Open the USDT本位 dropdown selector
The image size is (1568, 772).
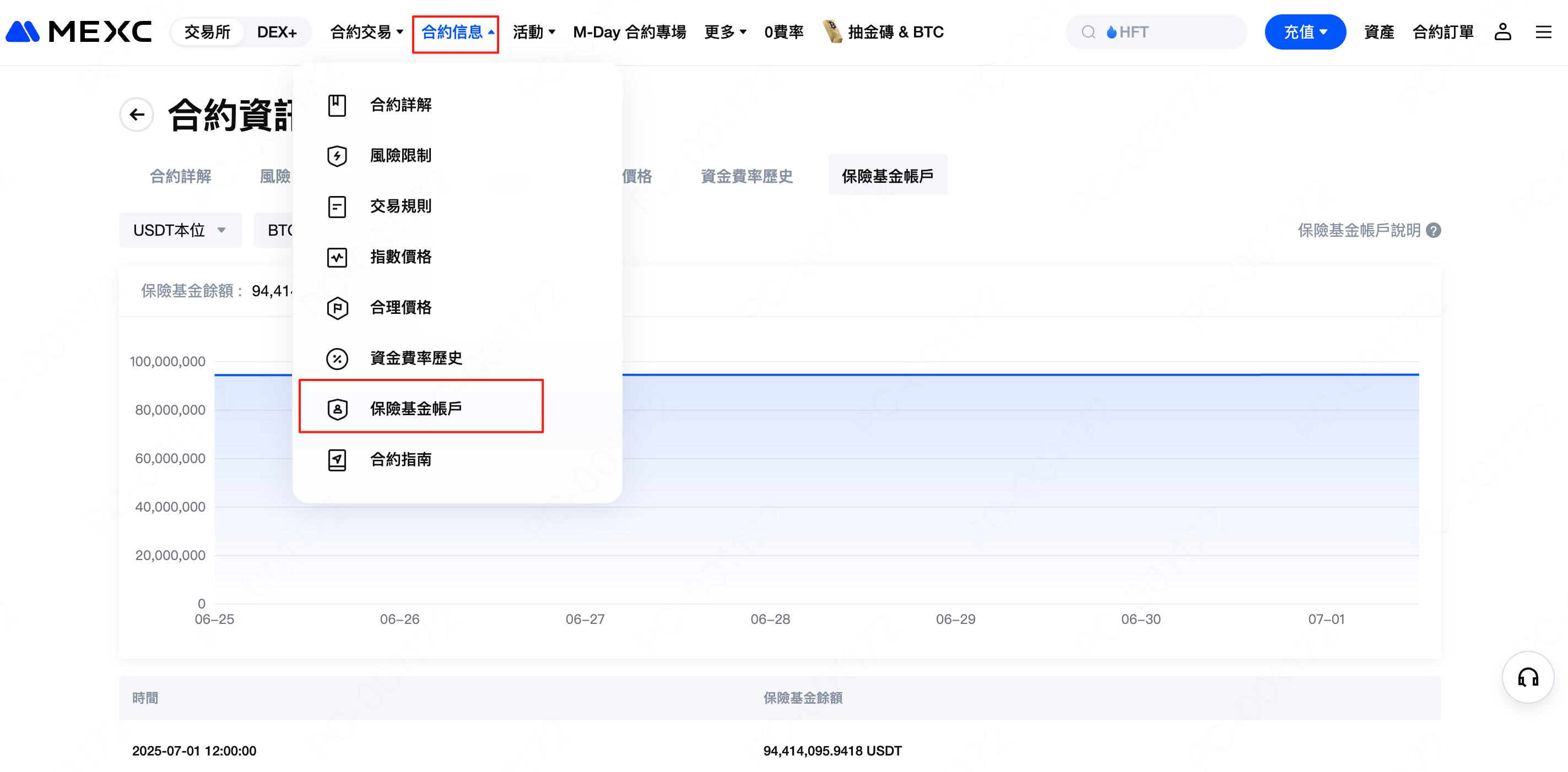click(x=180, y=230)
